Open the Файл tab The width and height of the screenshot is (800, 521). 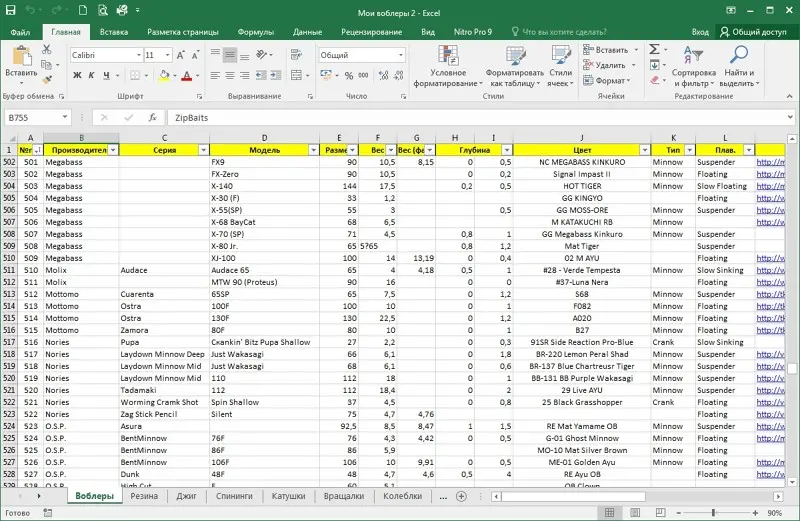tap(20, 32)
